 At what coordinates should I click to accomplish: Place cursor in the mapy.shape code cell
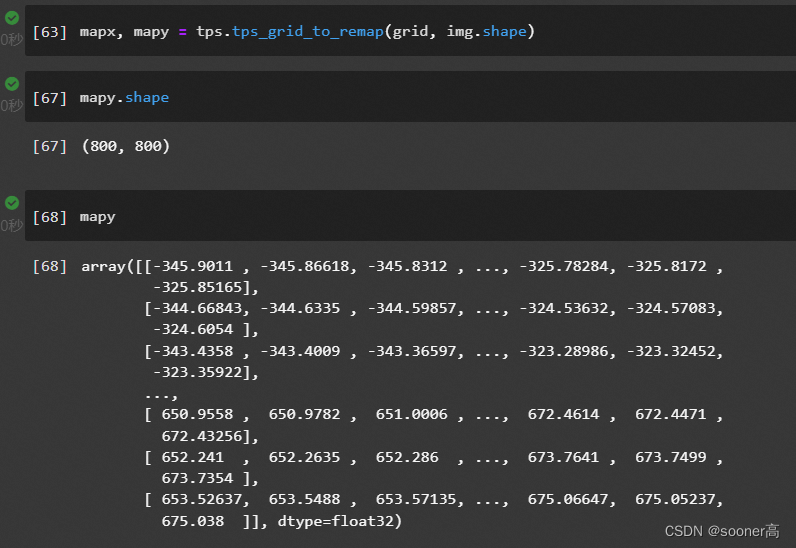tap(400, 98)
